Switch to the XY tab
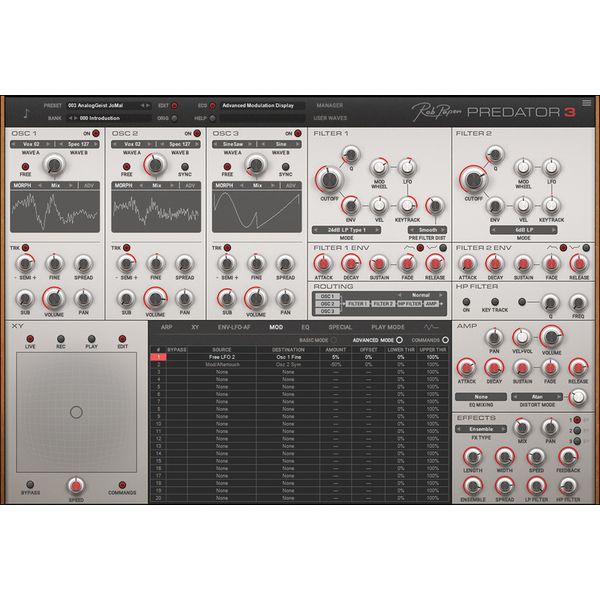The width and height of the screenshot is (600, 600). pos(195,327)
